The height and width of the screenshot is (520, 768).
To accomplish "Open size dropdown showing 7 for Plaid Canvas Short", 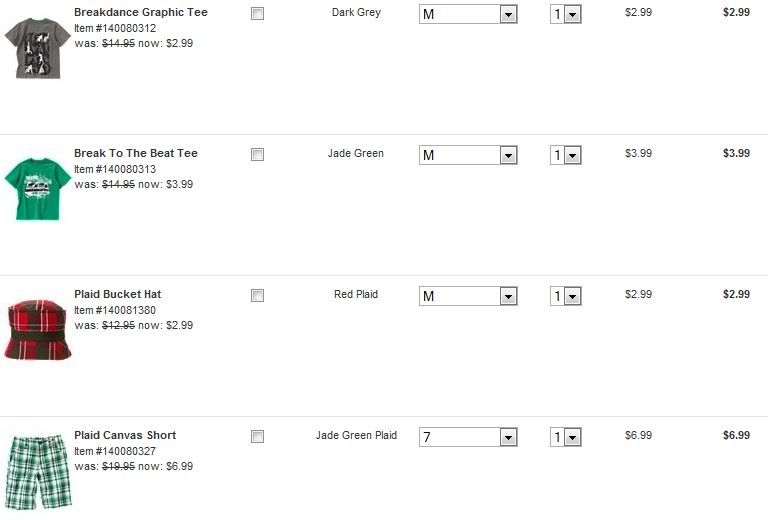I will point(467,437).
